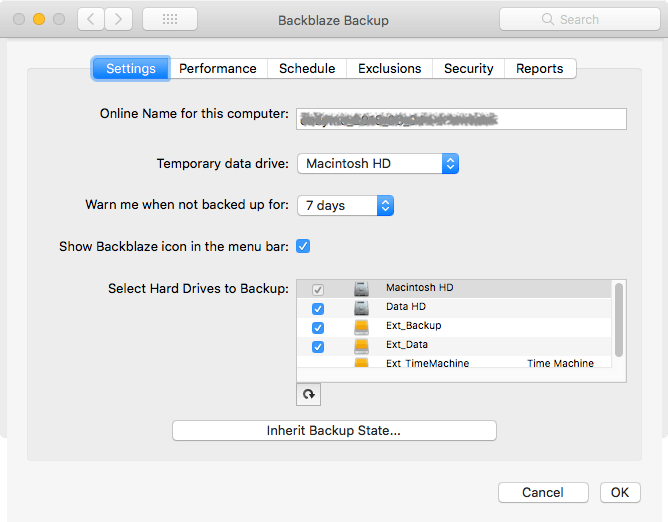Click the orange Ext_Data drive icon
Screen dimensions: 668x522
tap(361, 346)
